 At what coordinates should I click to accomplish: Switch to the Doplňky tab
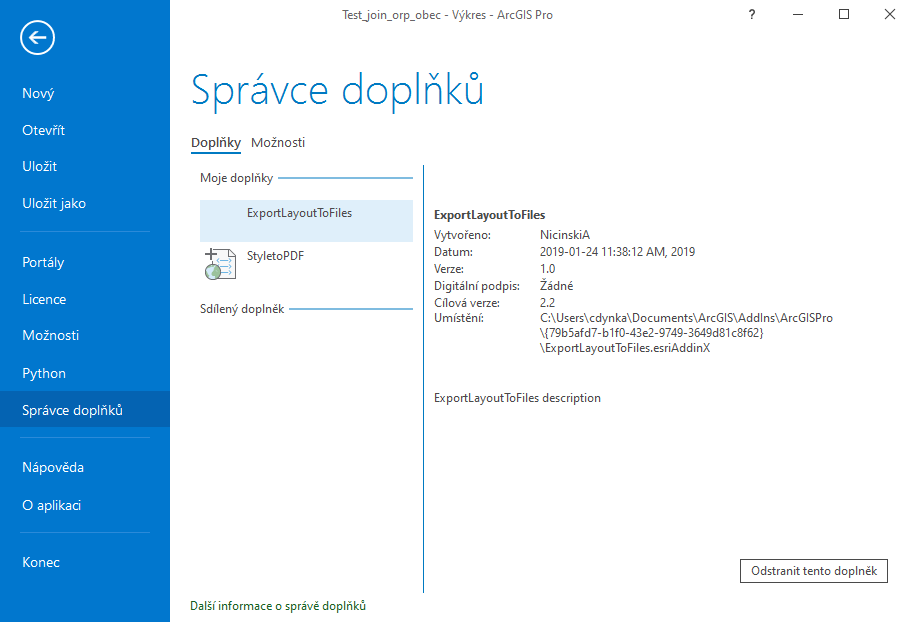[x=216, y=142]
